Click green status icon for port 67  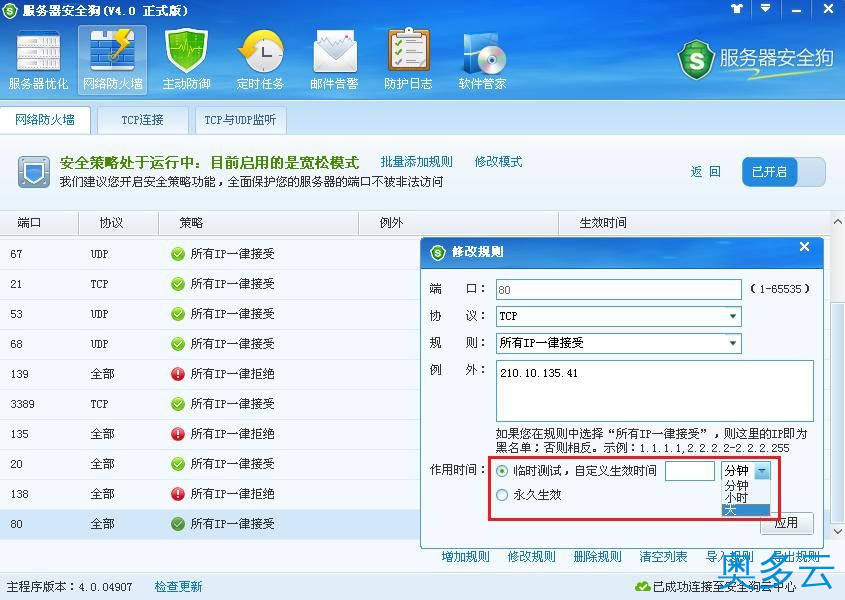coord(178,254)
